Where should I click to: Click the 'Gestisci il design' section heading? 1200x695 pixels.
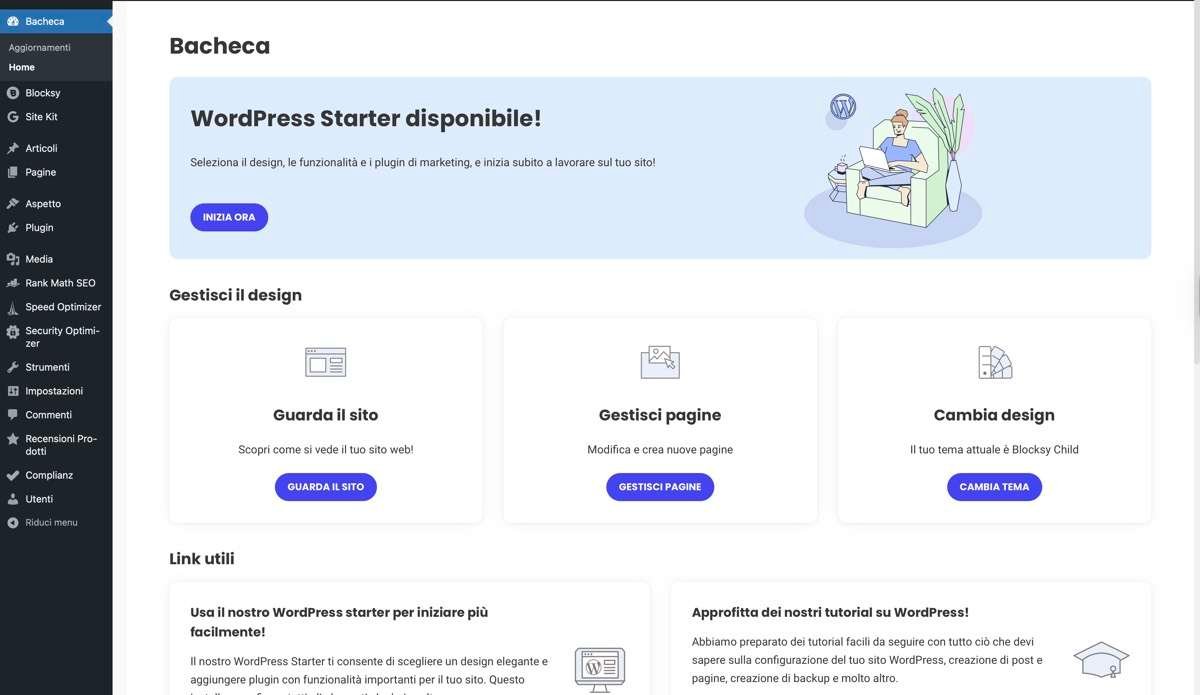pyautogui.click(x=236, y=295)
